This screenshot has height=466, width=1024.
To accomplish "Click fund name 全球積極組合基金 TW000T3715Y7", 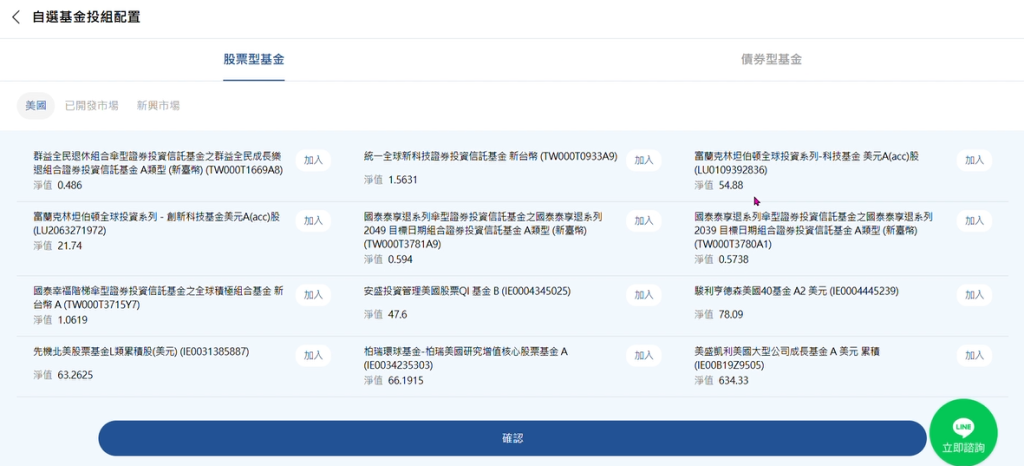I will pos(158,298).
